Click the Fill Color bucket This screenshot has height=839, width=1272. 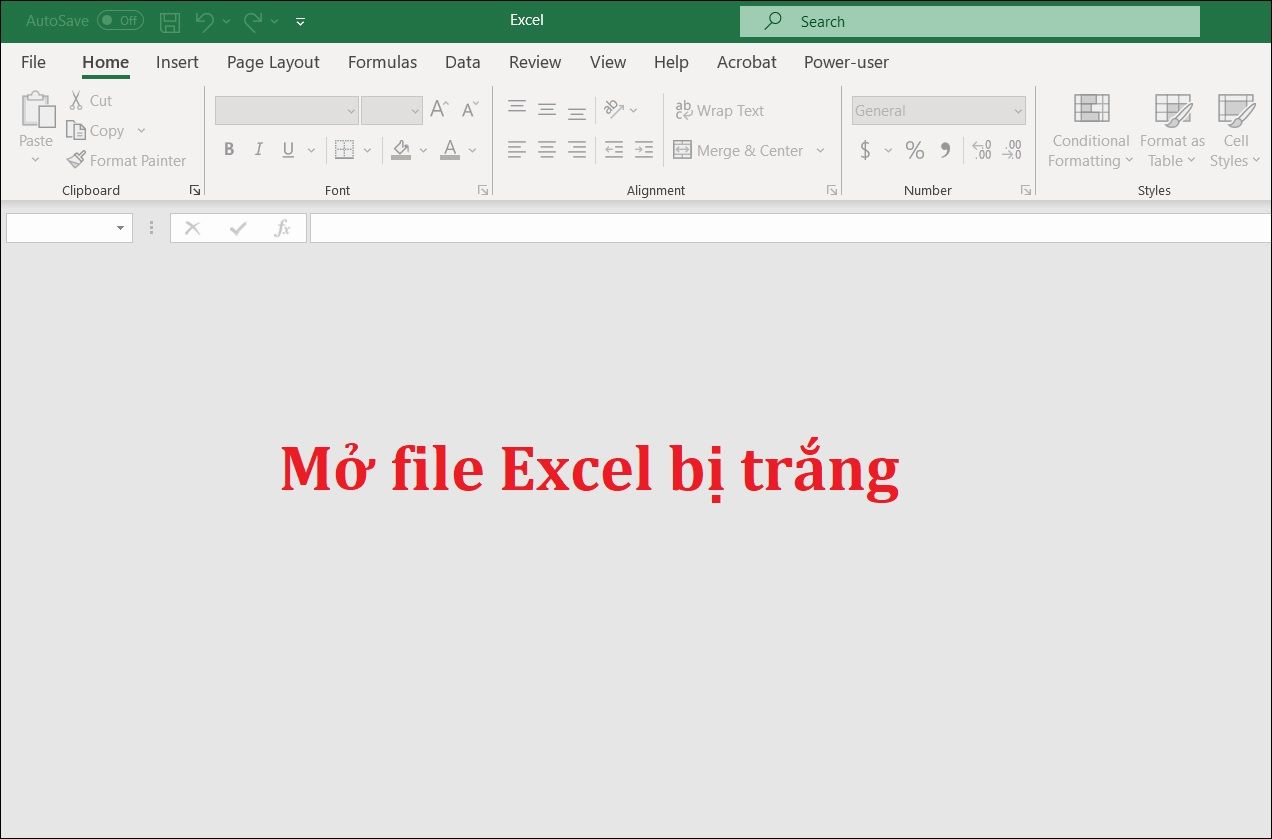coord(401,150)
